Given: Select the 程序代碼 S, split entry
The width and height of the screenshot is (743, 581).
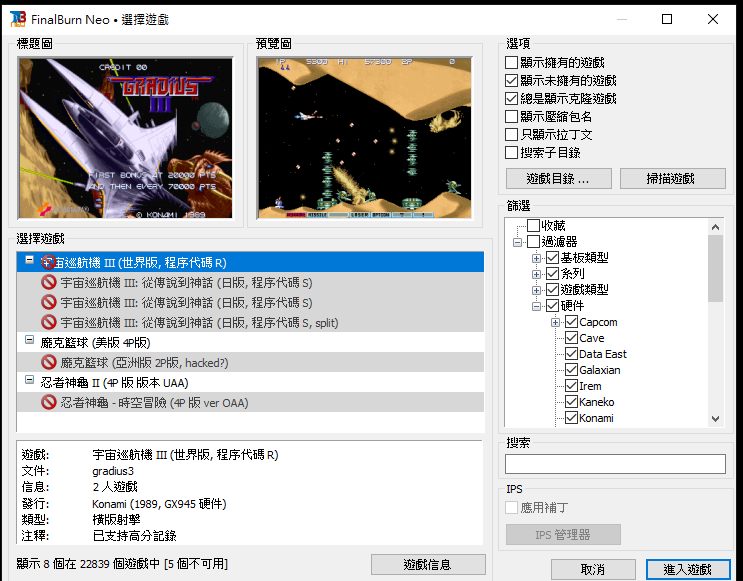Looking at the screenshot, I should click(250, 322).
